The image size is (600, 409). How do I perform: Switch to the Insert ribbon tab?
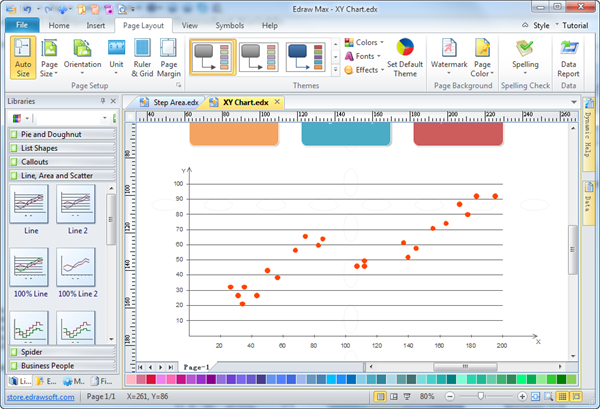pos(95,24)
